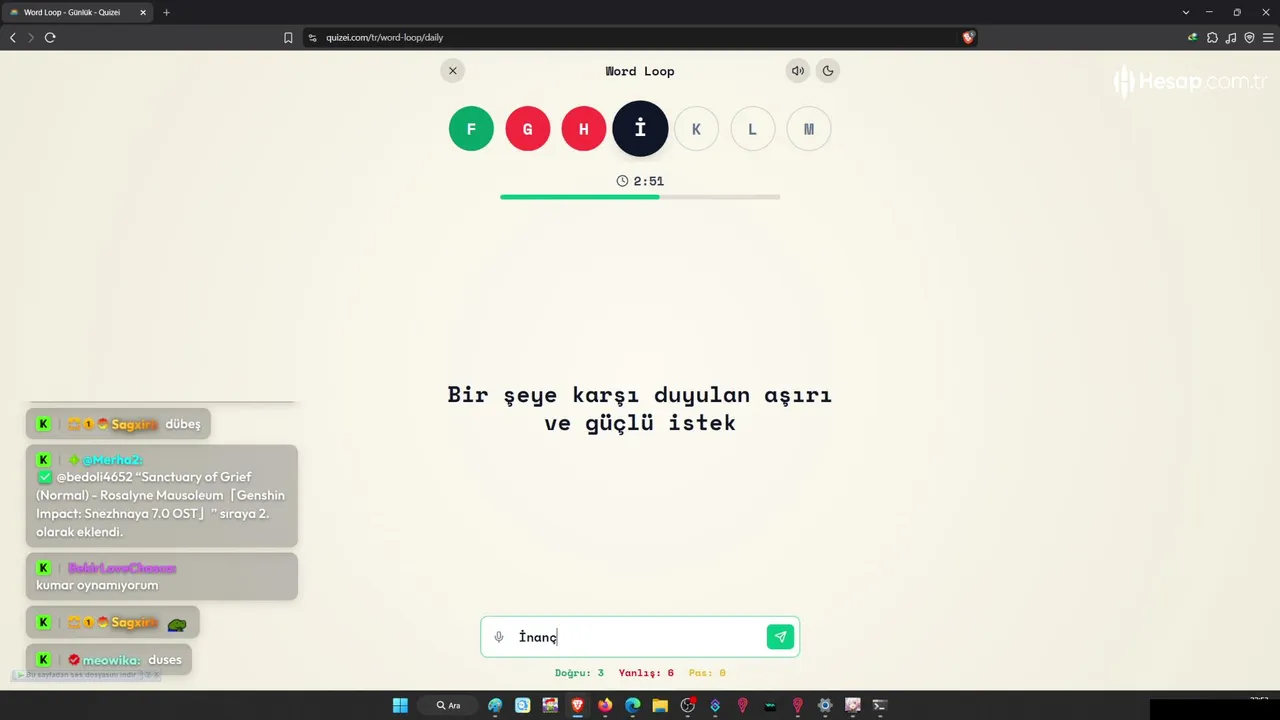Go back with browser back arrow
The width and height of the screenshot is (1280, 720).
13,37
